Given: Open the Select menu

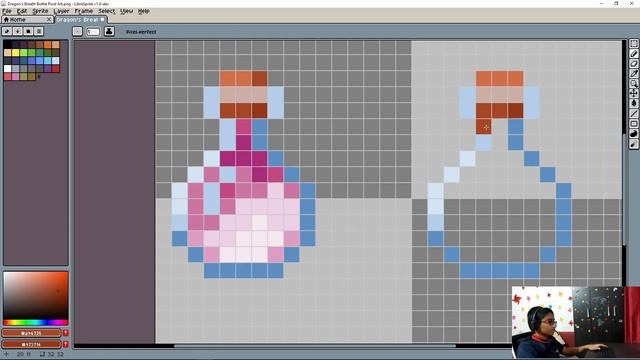Looking at the screenshot, I should click(x=107, y=11).
